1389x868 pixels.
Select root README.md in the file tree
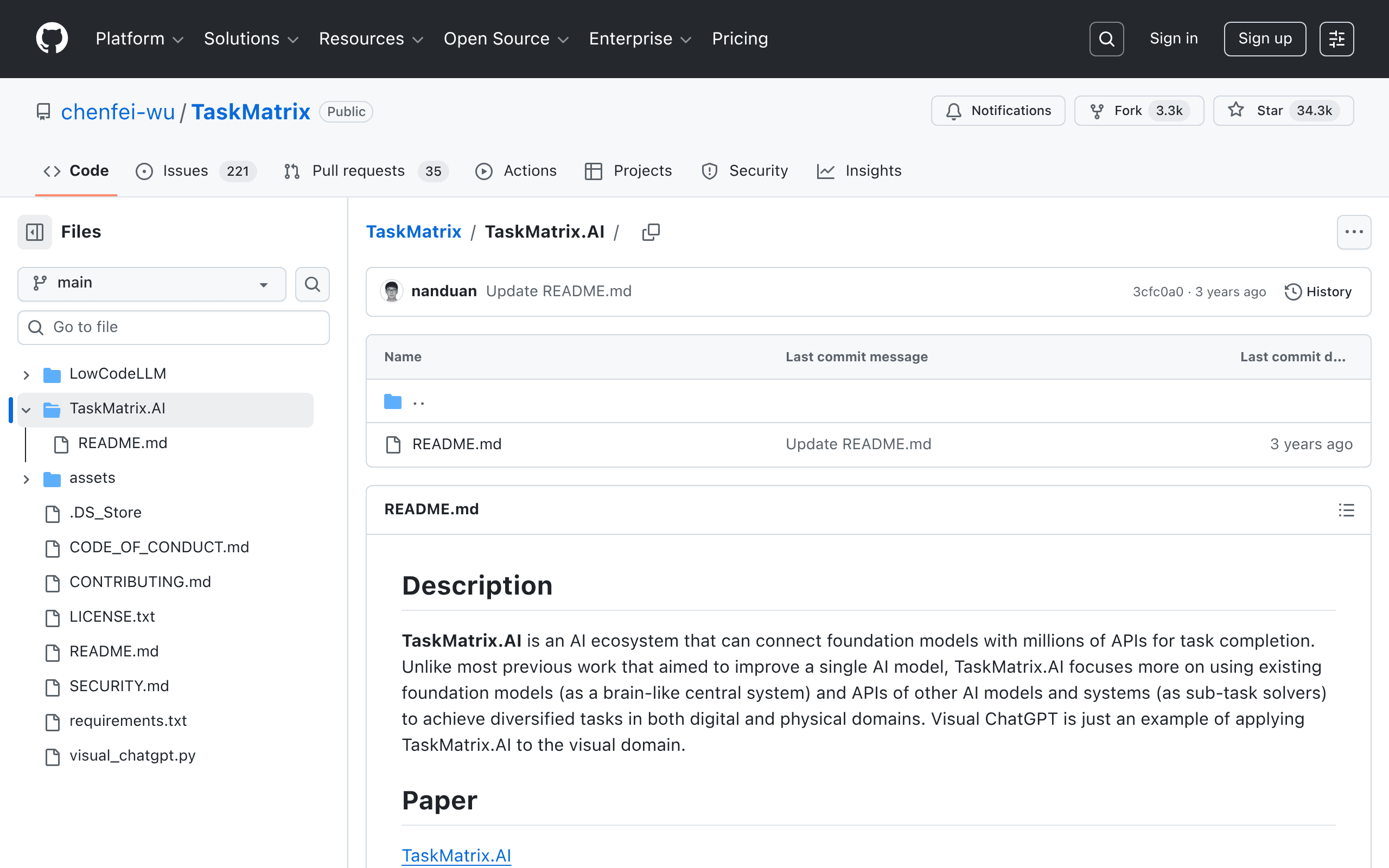[113, 651]
